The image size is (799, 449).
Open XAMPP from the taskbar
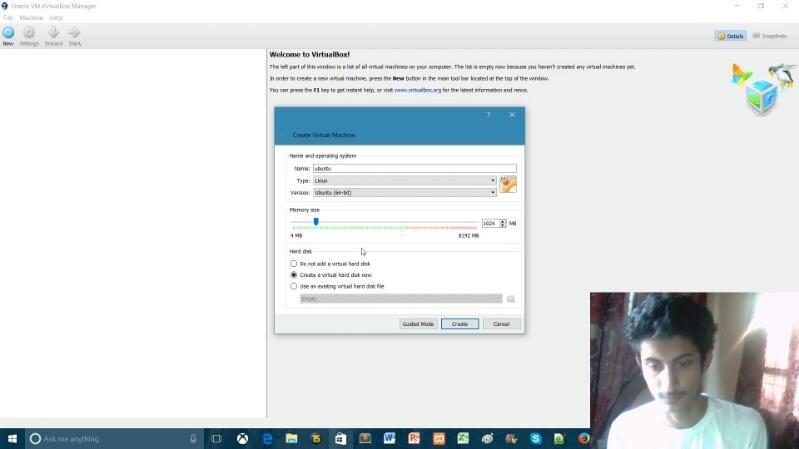click(439, 439)
